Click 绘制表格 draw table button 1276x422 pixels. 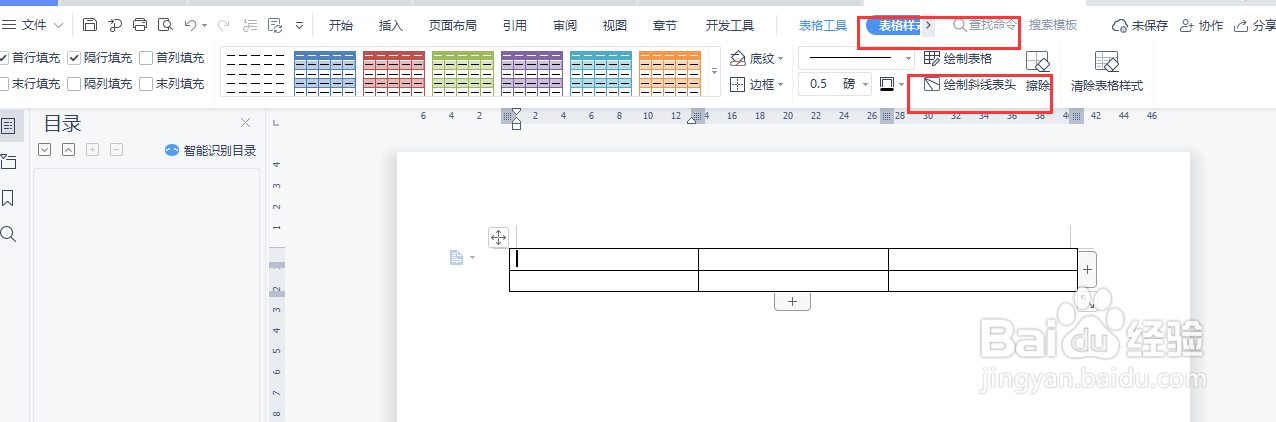pos(958,59)
